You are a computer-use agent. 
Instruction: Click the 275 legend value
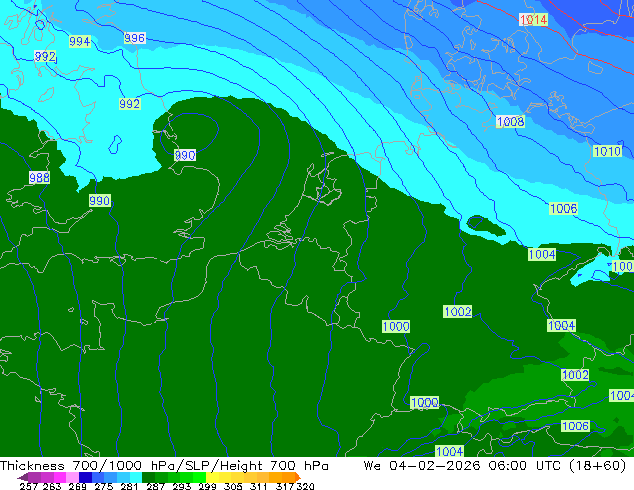click(x=104, y=486)
